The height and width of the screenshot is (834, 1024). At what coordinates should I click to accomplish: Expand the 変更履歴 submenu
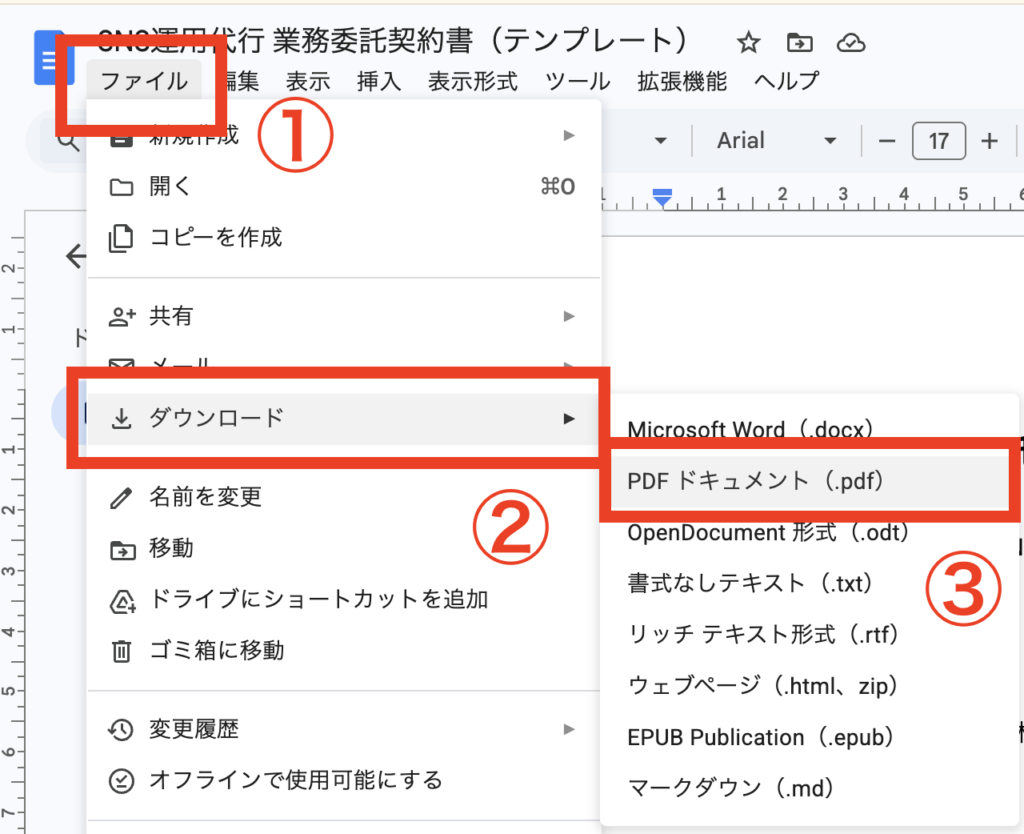pos(569,729)
